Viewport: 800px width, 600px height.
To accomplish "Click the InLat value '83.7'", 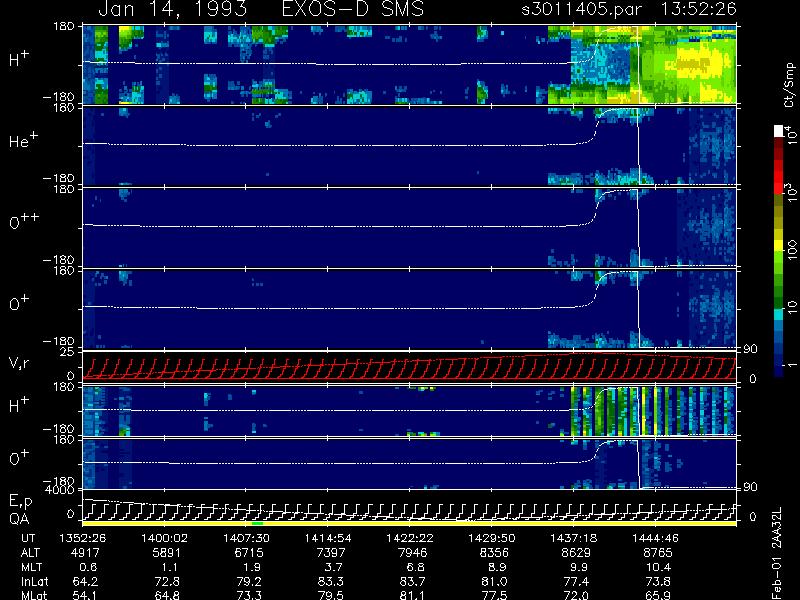I will click(412, 582).
